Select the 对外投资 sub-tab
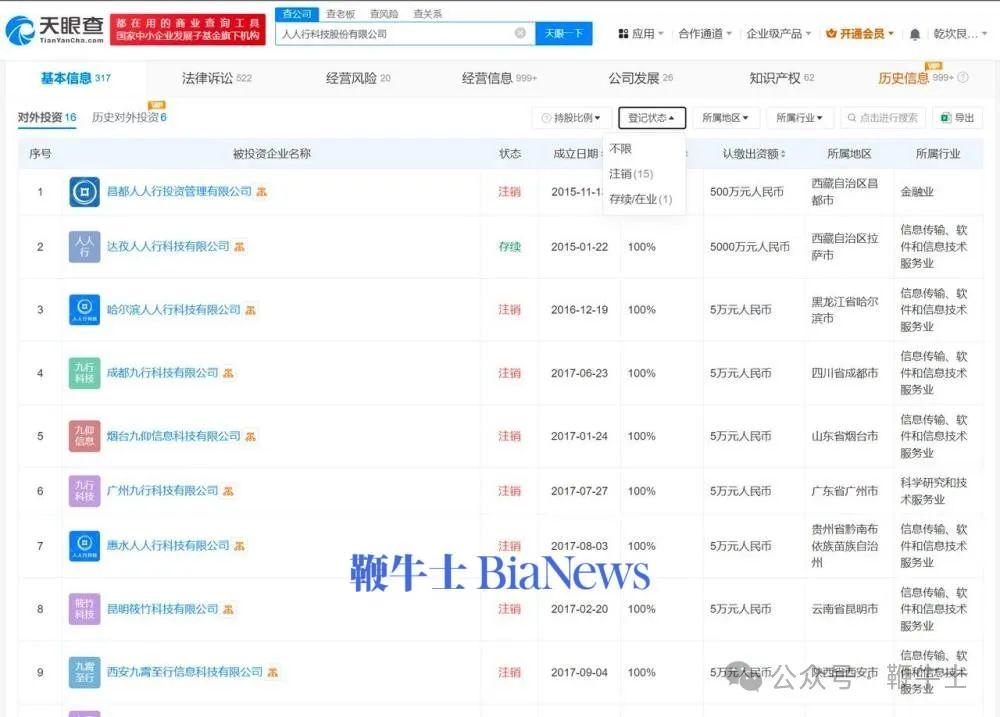 click(x=47, y=117)
